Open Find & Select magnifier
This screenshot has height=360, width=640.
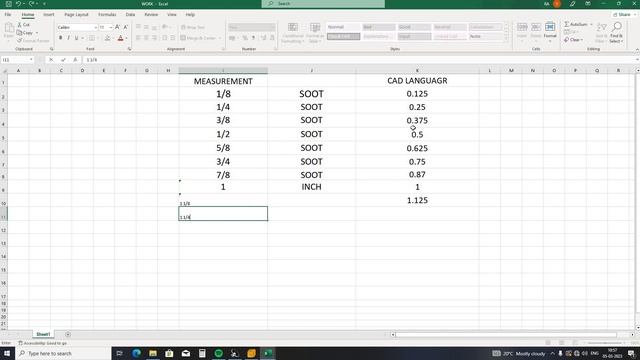(617, 33)
